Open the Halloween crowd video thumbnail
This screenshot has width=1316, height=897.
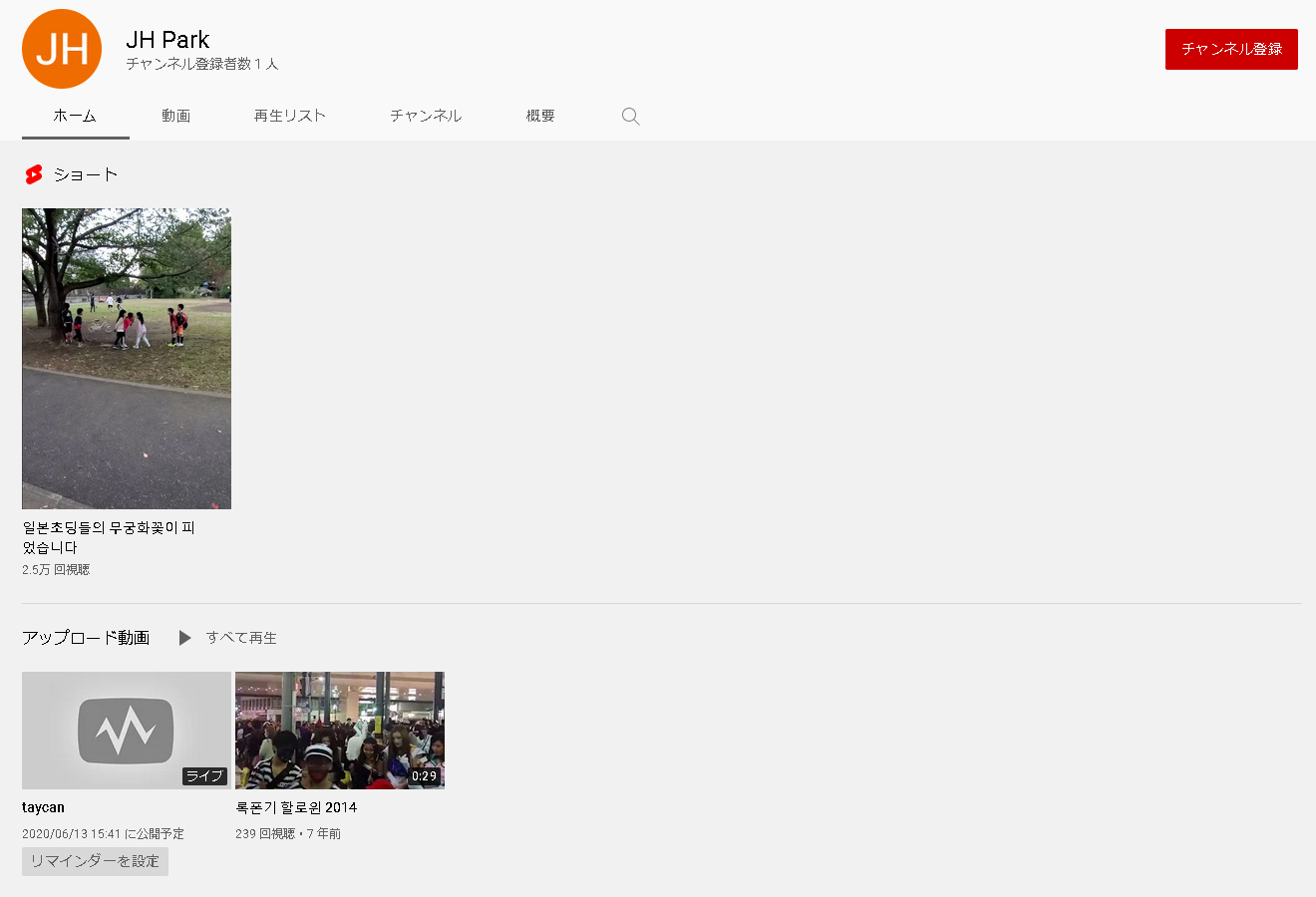339,730
